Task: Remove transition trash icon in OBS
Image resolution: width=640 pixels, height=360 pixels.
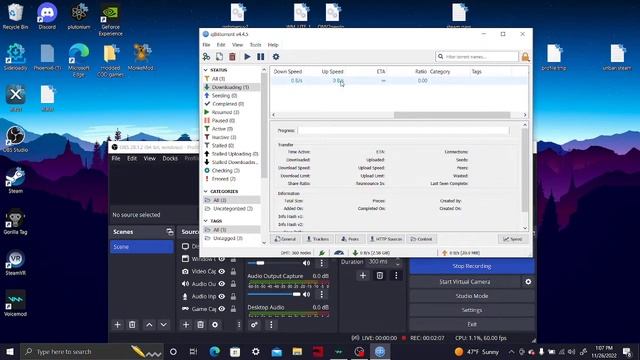Action: (380, 276)
